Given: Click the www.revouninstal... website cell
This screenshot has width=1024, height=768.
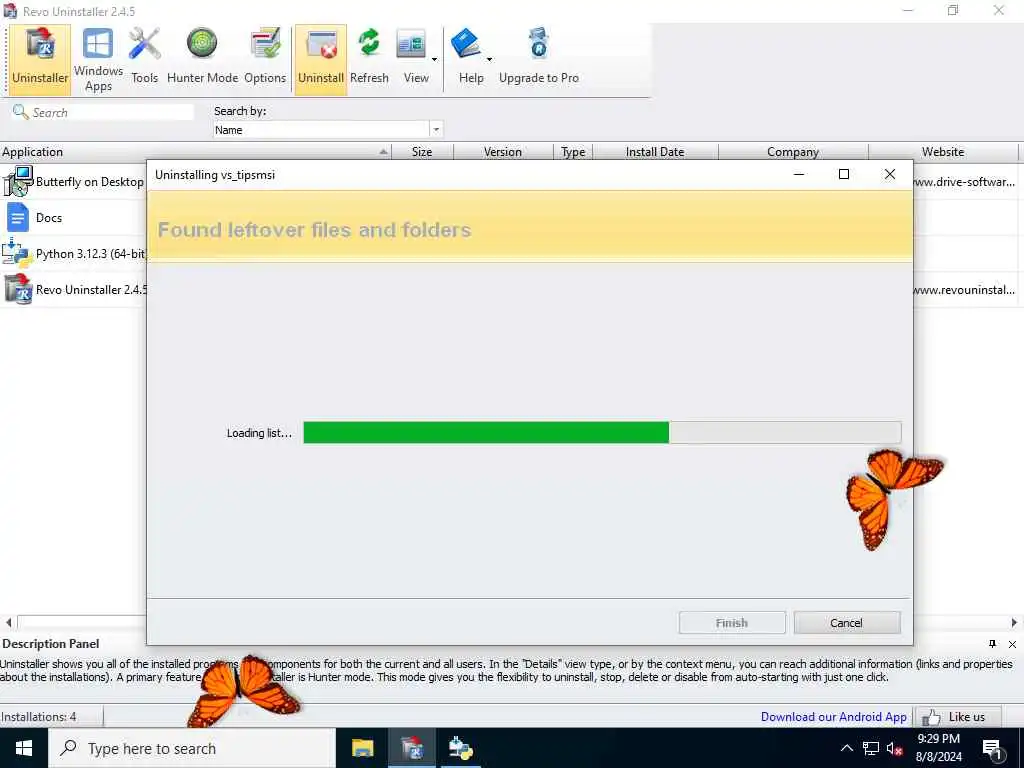Looking at the screenshot, I should [964, 289].
